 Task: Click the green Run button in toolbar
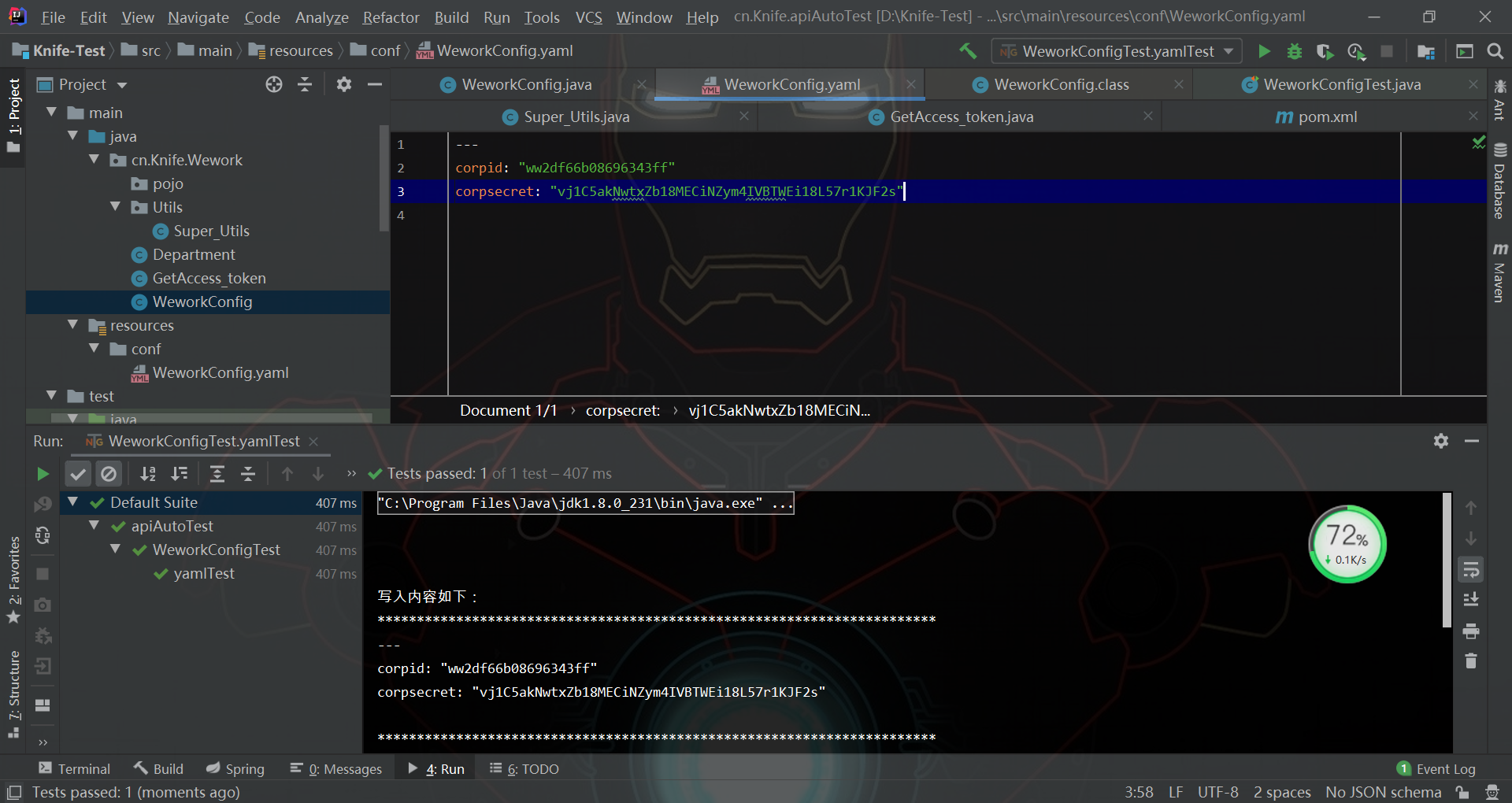point(1264,51)
